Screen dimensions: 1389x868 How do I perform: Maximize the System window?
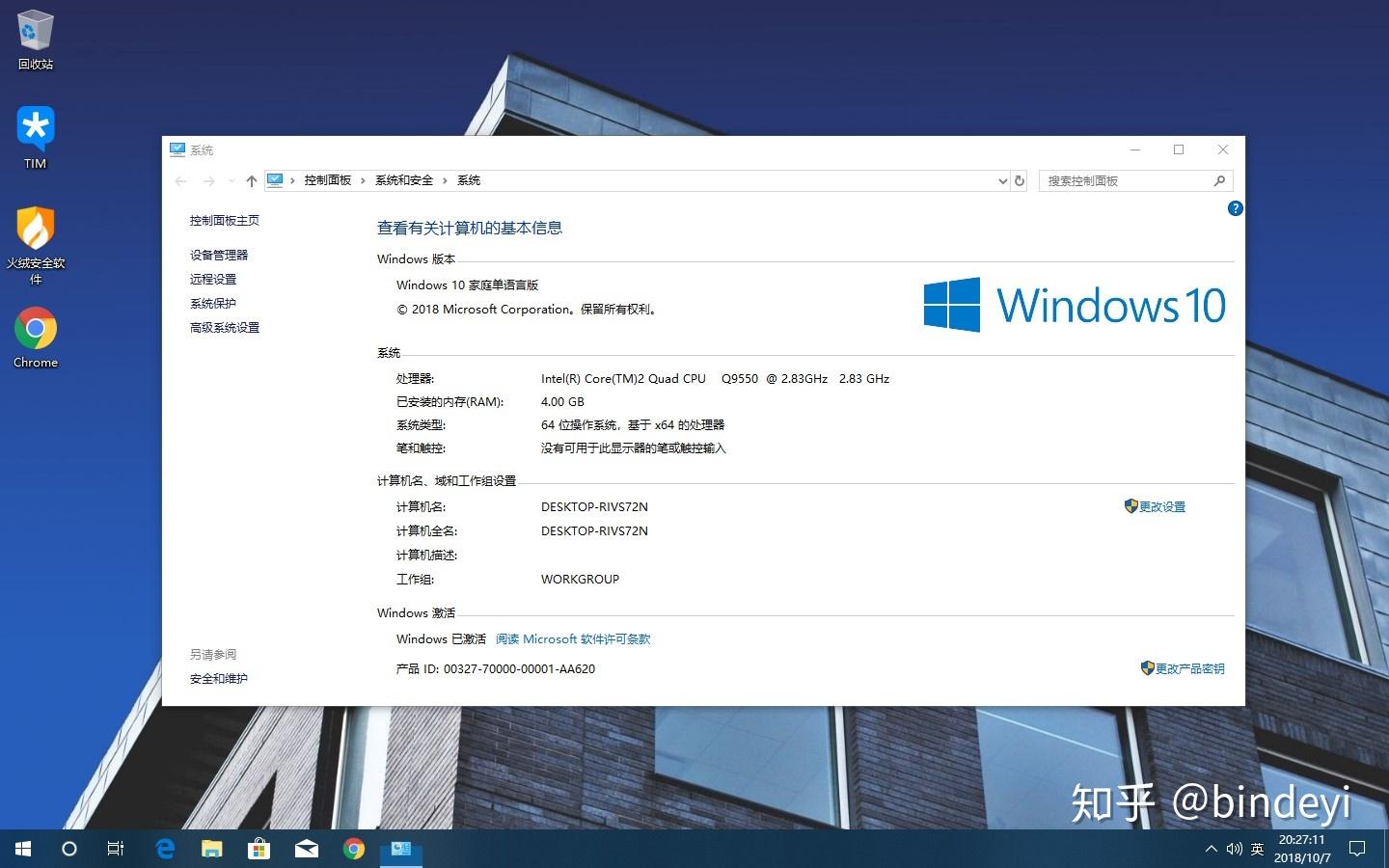coord(1179,149)
